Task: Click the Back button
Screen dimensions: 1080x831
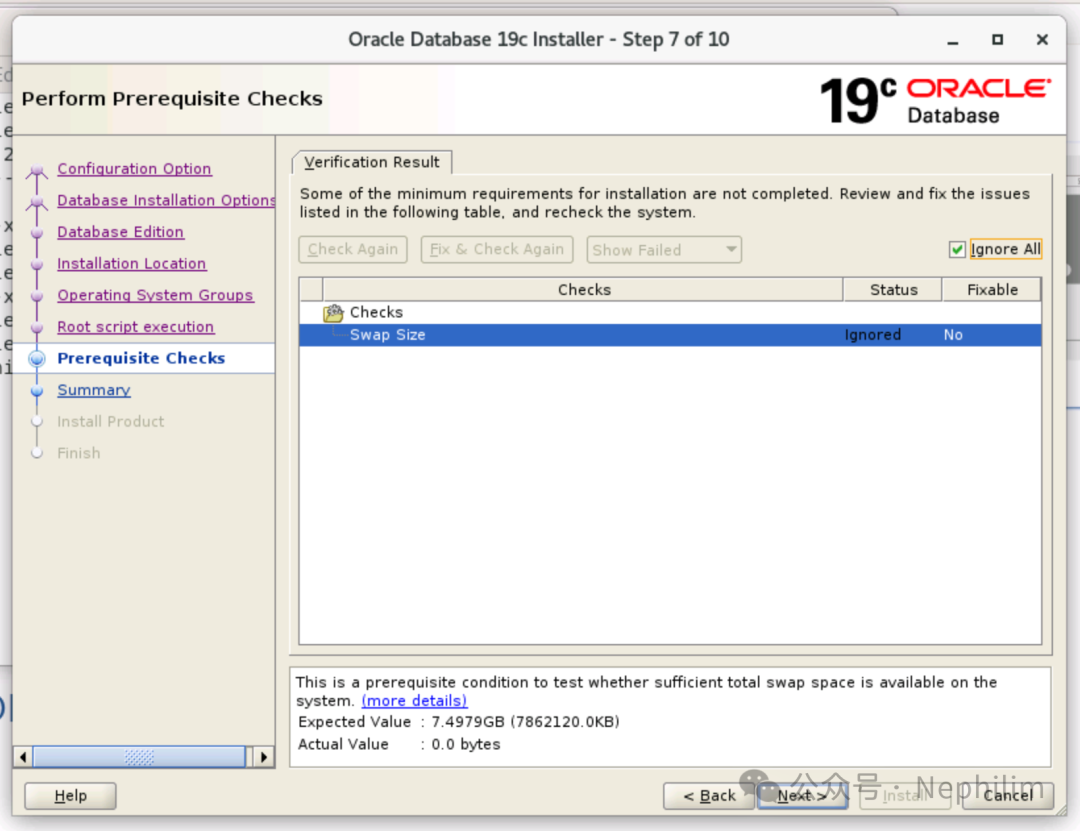Action: tap(709, 796)
